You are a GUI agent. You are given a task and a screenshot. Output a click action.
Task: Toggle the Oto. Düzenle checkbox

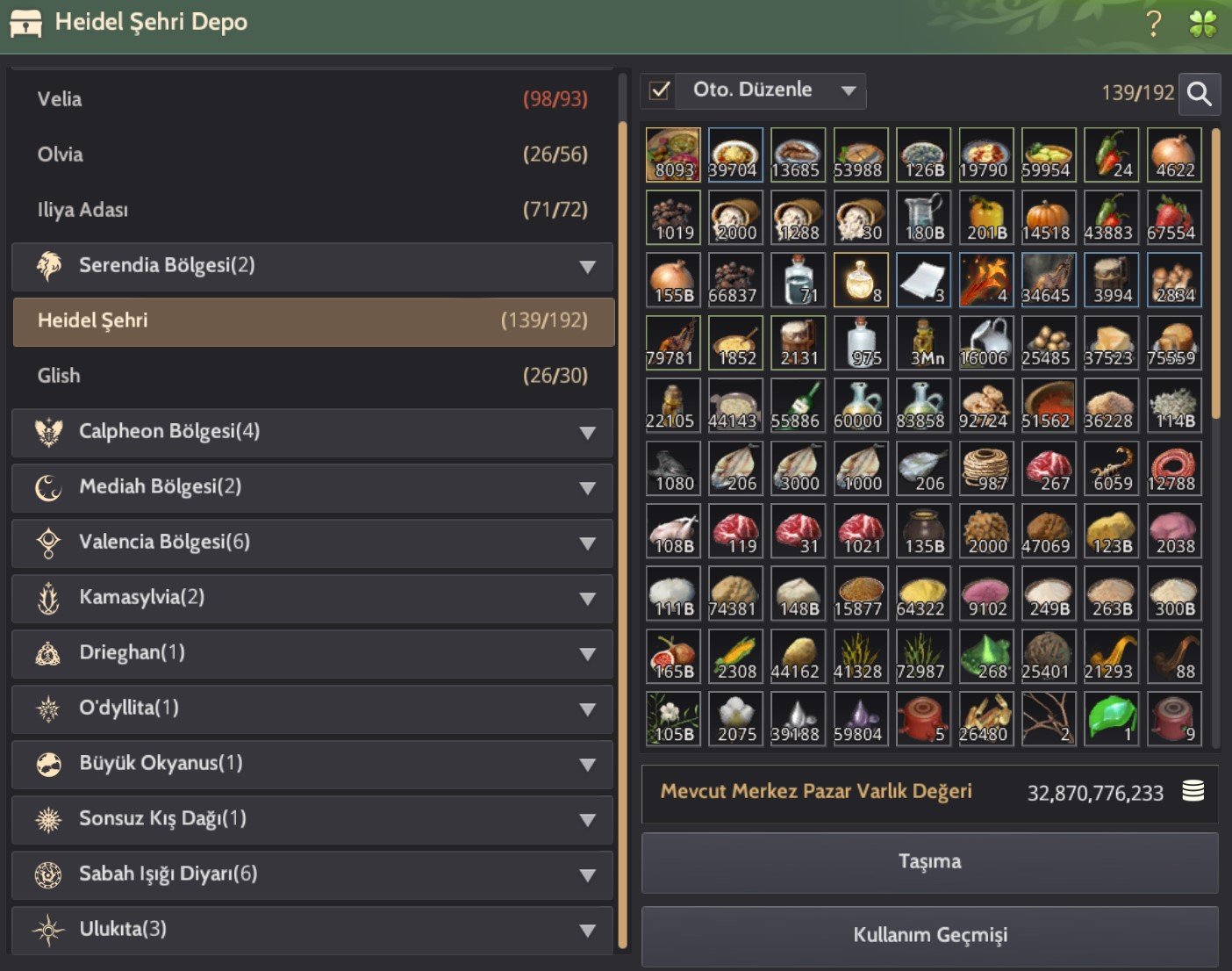coord(660,90)
